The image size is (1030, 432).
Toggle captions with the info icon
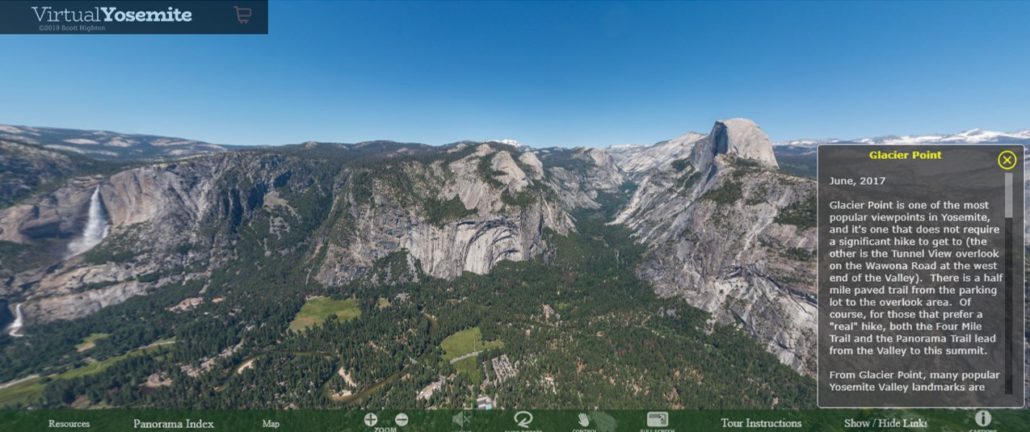pyautogui.click(x=983, y=418)
